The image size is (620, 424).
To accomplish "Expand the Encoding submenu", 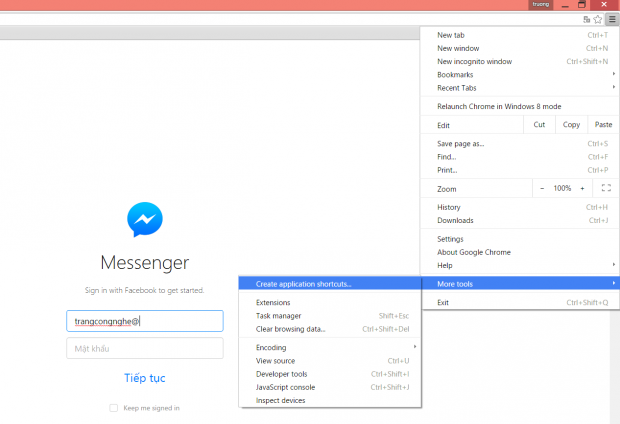I will click(330, 347).
